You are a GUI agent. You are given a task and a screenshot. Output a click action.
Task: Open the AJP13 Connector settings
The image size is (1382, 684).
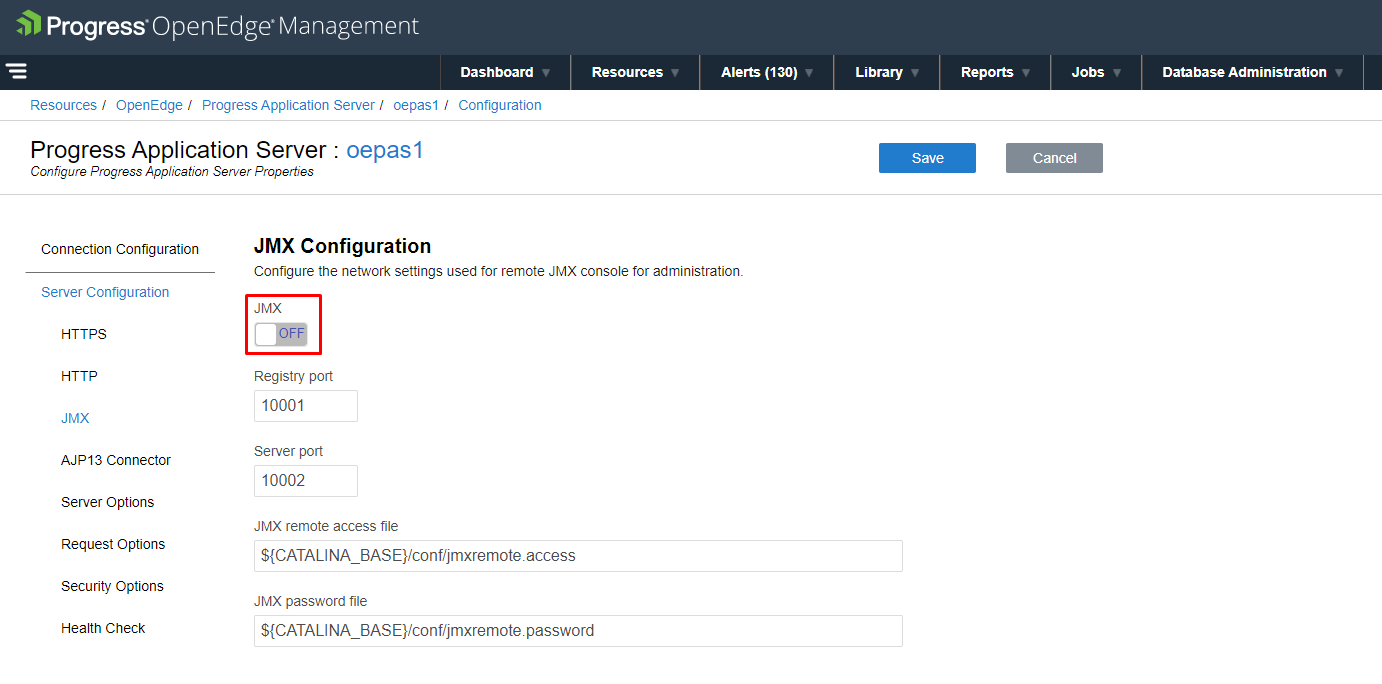click(116, 460)
